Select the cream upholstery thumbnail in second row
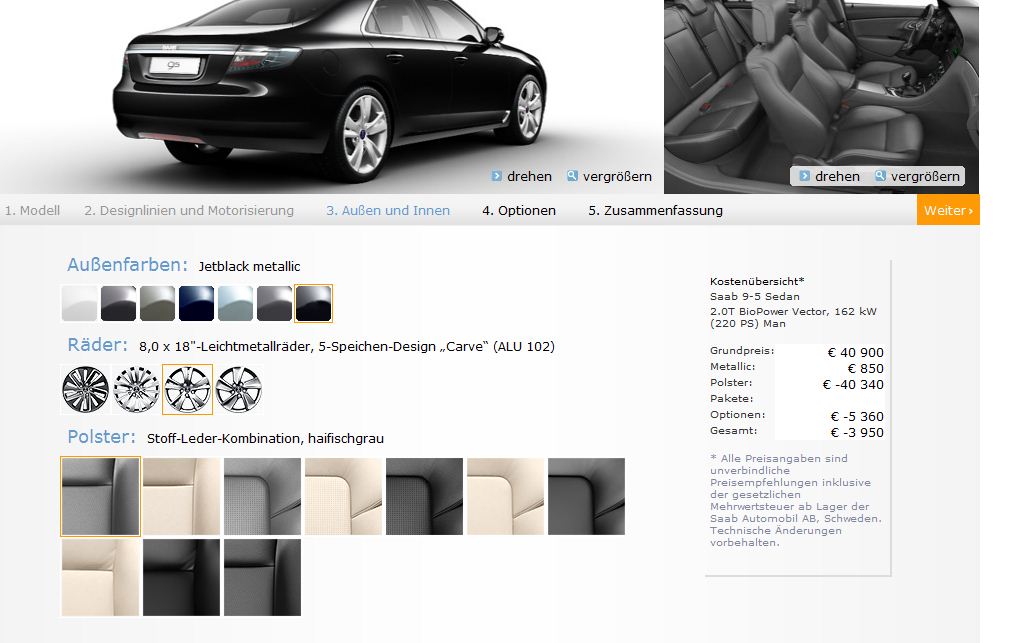 100,578
